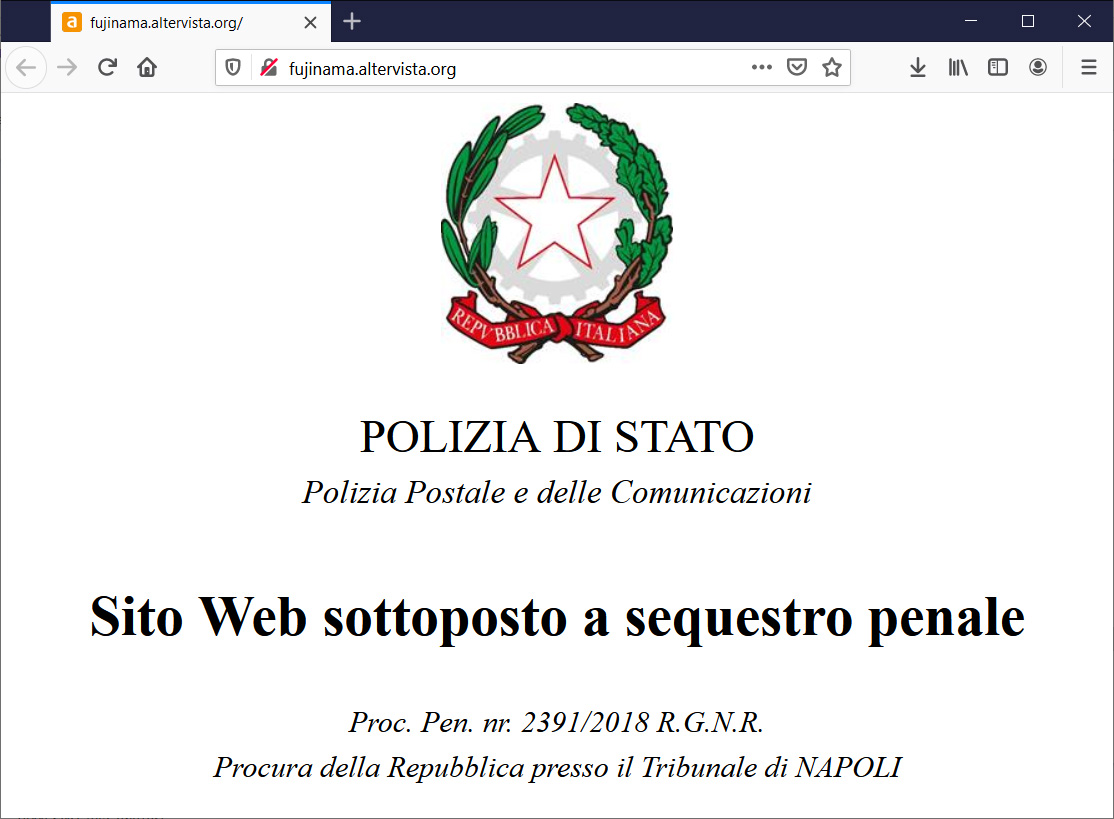
Task: Close the Firefox window
Action: (1084, 21)
